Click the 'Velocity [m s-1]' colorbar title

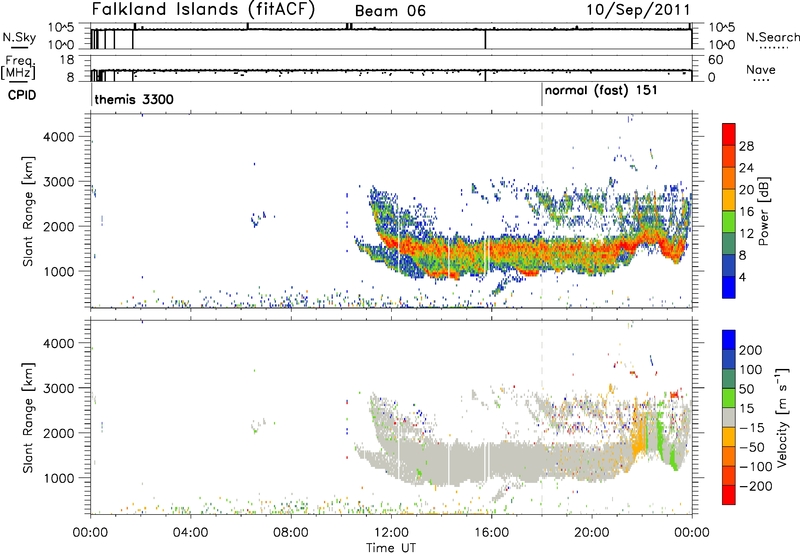point(781,417)
